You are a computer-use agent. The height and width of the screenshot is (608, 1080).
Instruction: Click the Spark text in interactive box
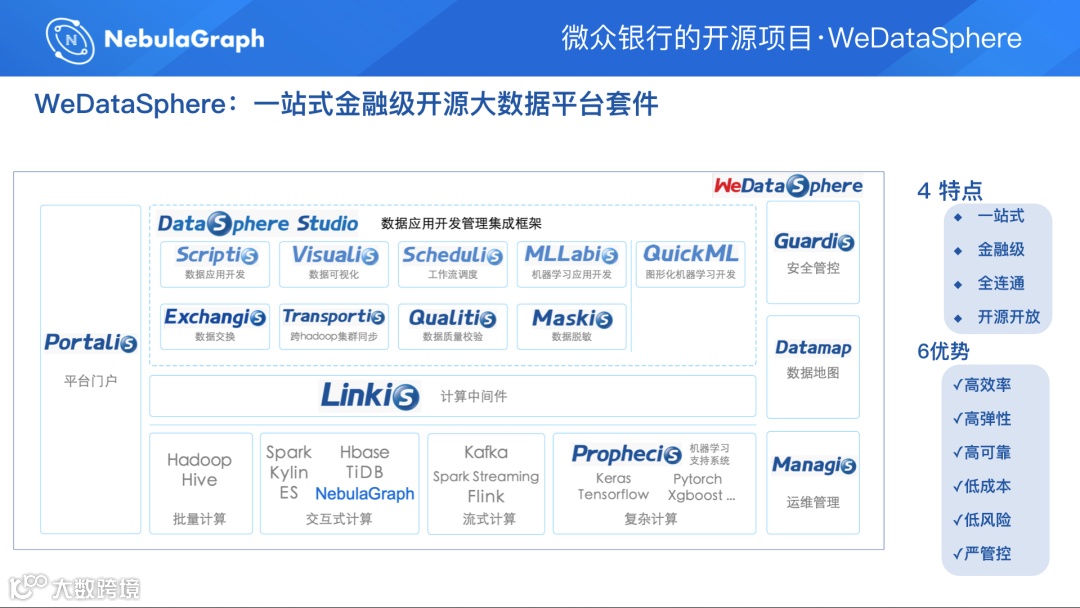pyautogui.click(x=289, y=452)
